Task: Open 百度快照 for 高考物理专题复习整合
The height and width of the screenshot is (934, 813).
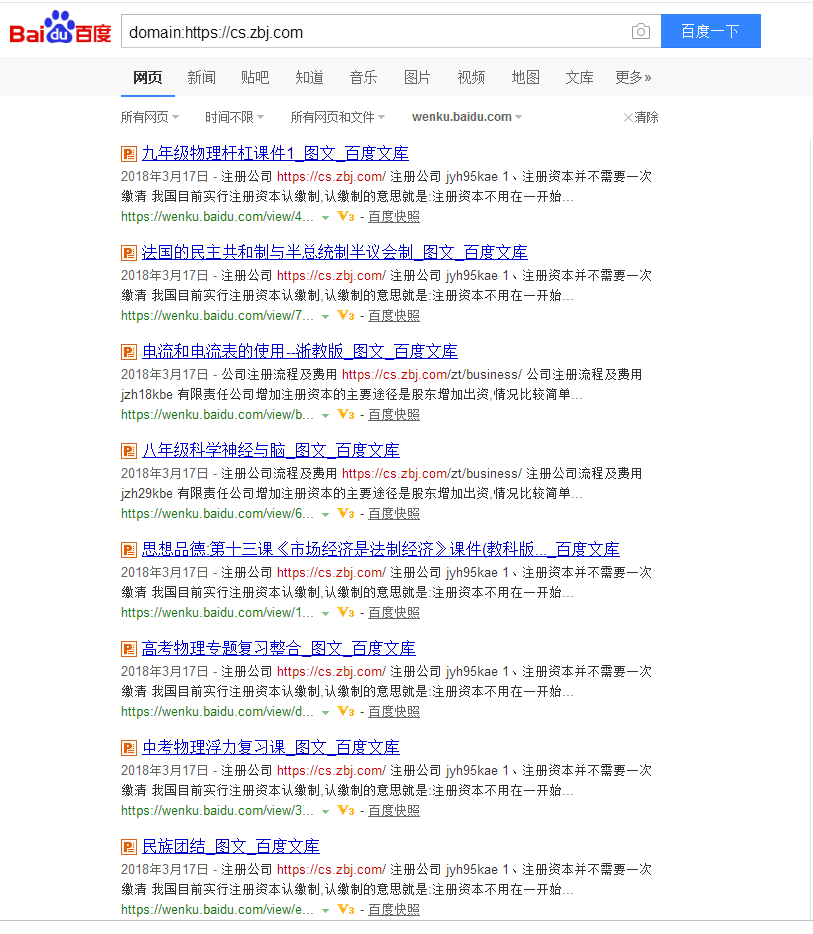Action: click(394, 711)
